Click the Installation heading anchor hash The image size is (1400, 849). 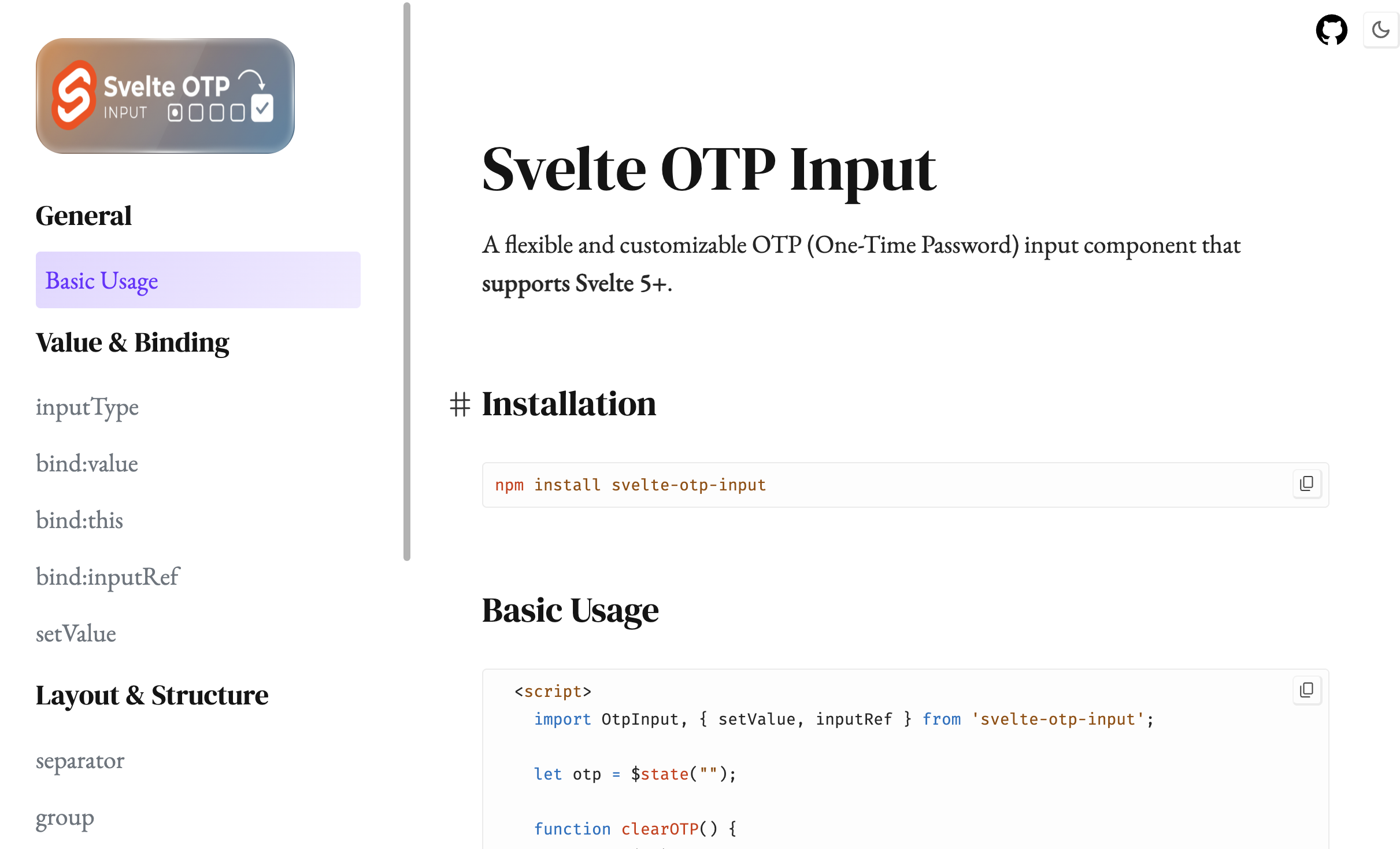tap(461, 405)
